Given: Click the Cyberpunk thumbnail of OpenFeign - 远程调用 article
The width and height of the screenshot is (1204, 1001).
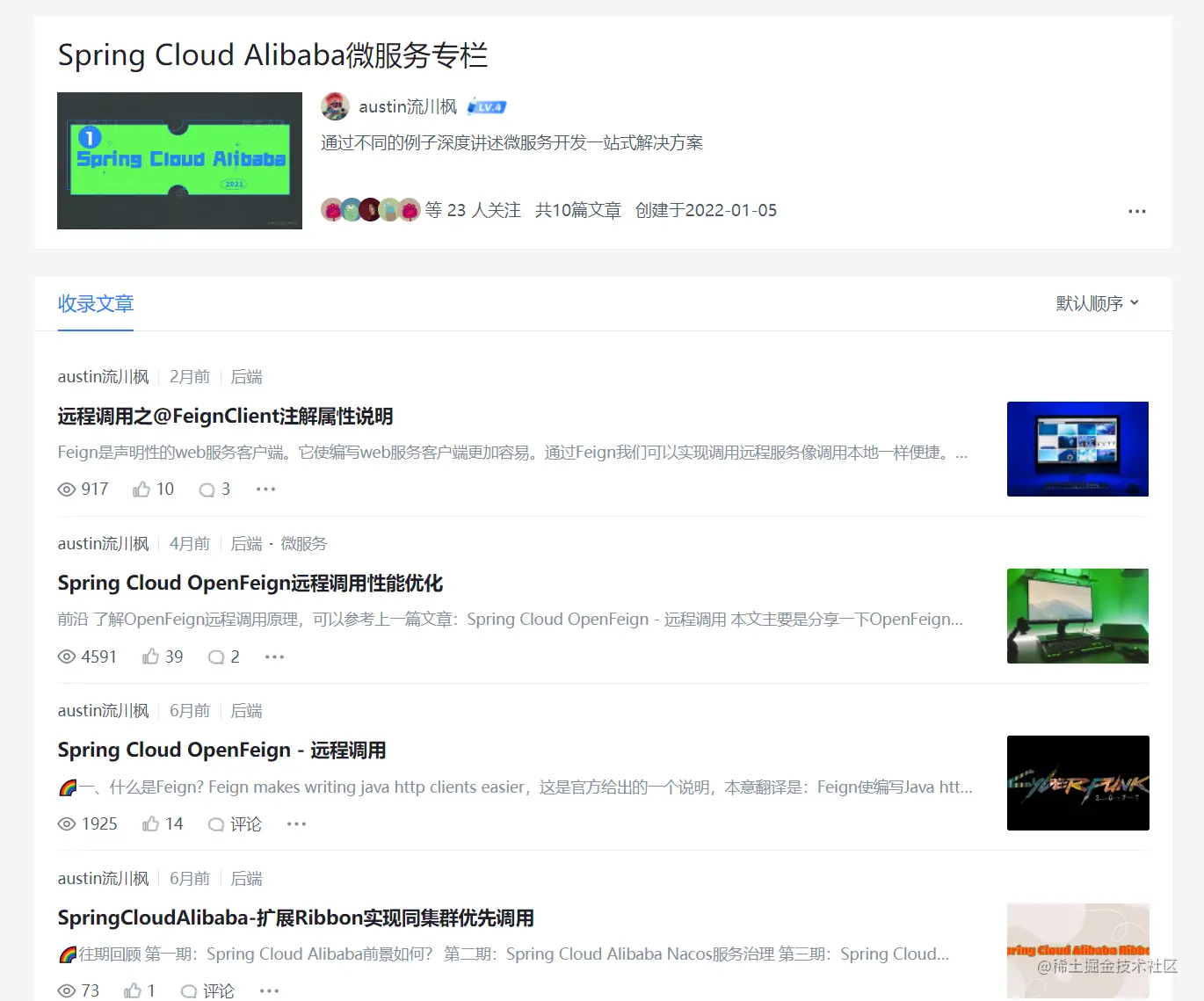Looking at the screenshot, I should pyautogui.click(x=1078, y=783).
